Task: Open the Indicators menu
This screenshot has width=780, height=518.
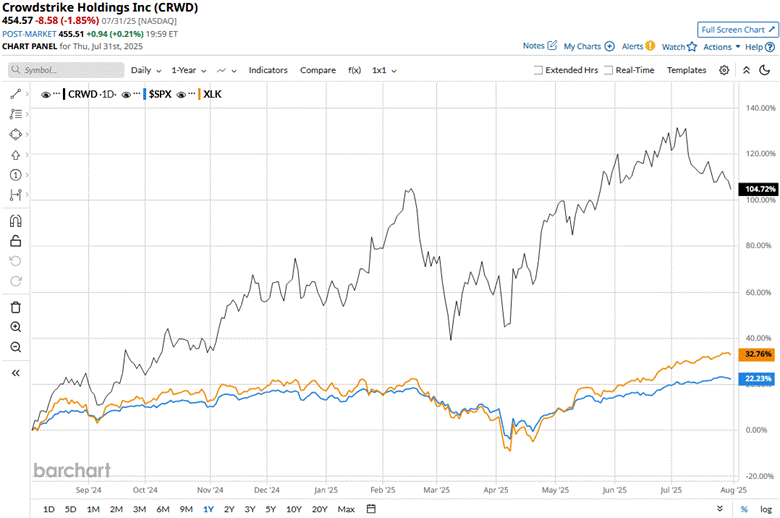Action: coord(268,70)
